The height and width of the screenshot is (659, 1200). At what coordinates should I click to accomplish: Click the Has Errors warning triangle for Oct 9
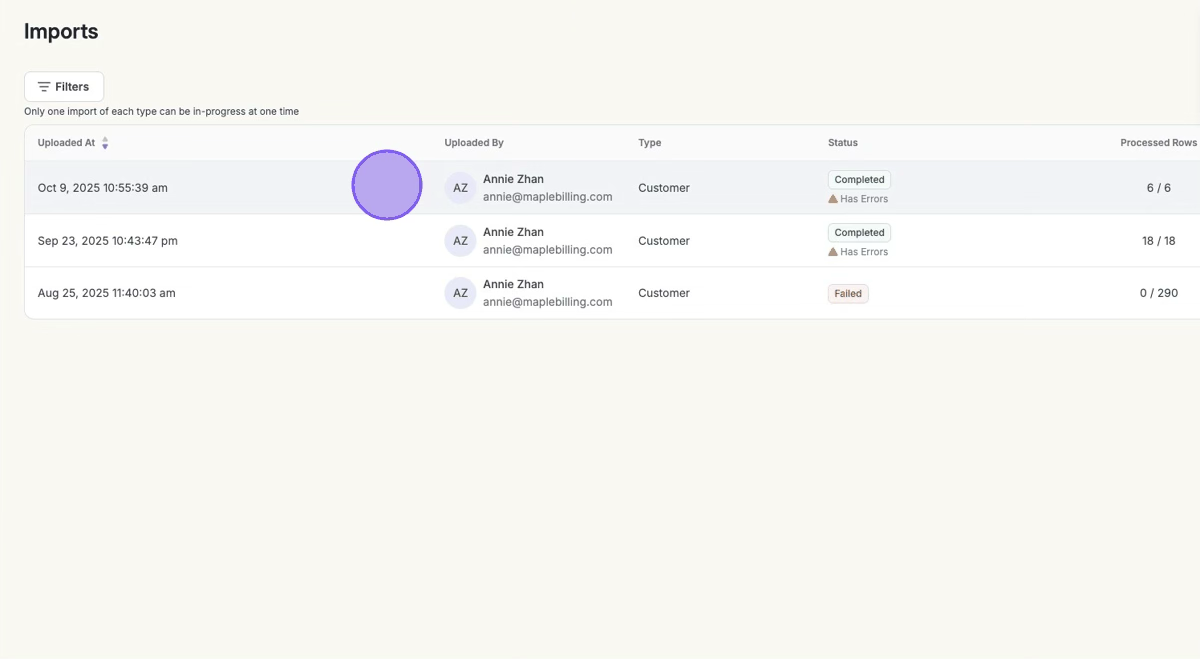point(833,199)
